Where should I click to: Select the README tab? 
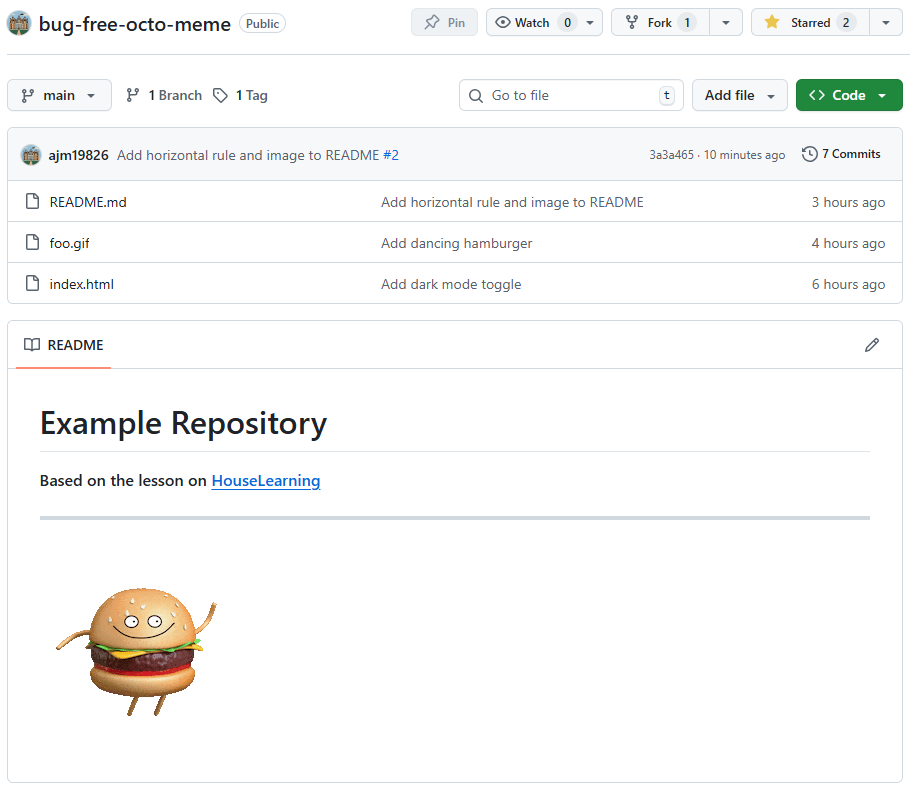pos(64,345)
